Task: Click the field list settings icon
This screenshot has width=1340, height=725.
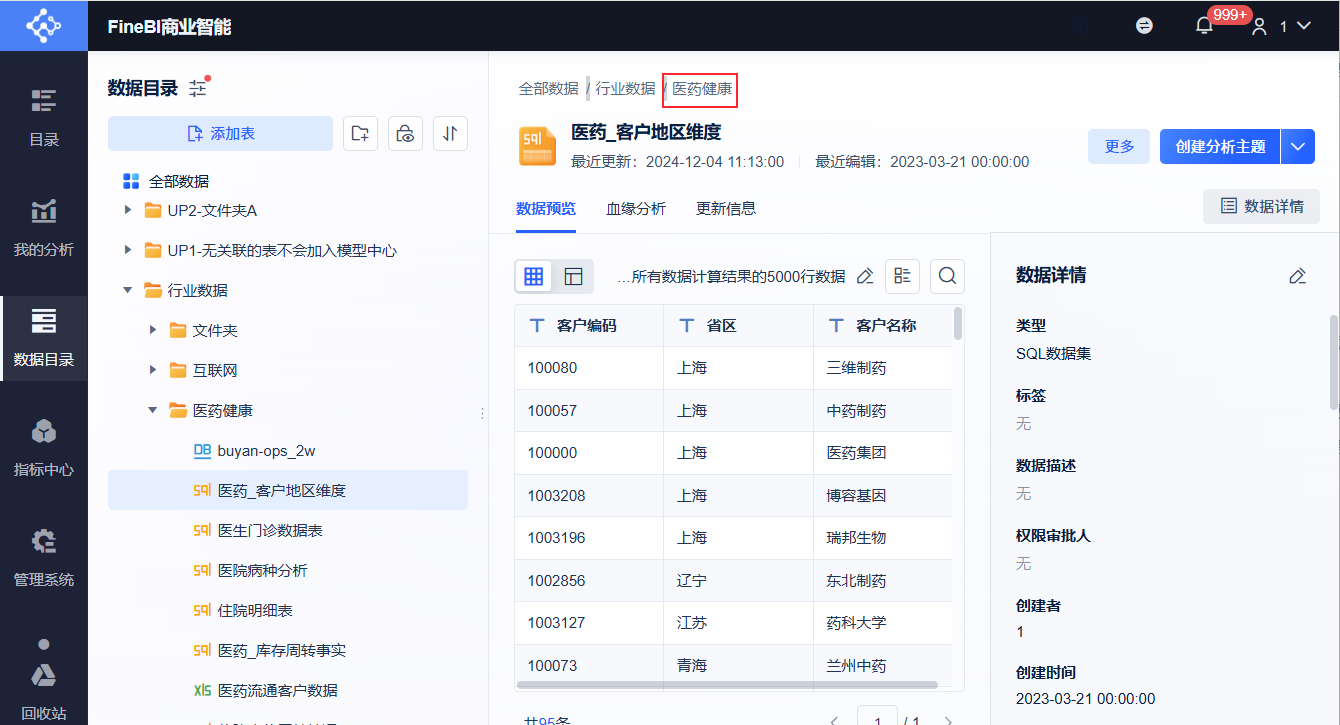Action: point(902,276)
